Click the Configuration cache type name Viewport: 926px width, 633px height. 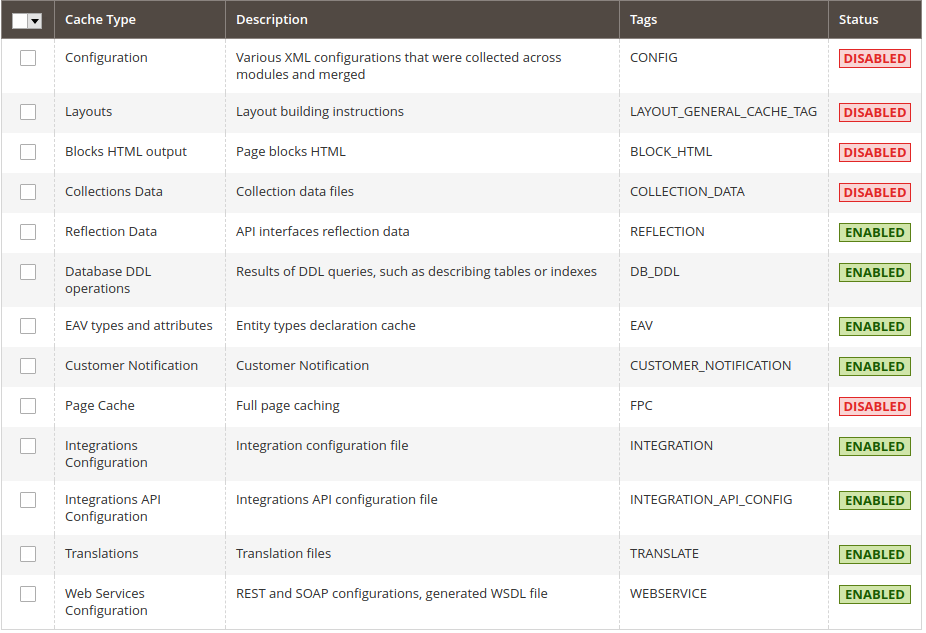tap(106, 58)
